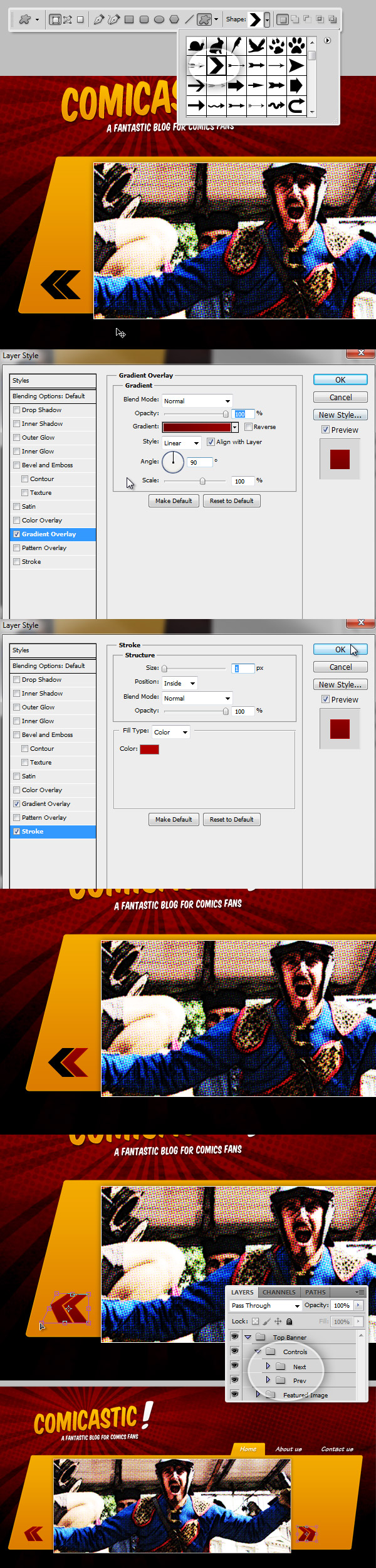The height and width of the screenshot is (1568, 376).
Task: Open the gradient Style Linear dropdown
Action: pos(182,442)
